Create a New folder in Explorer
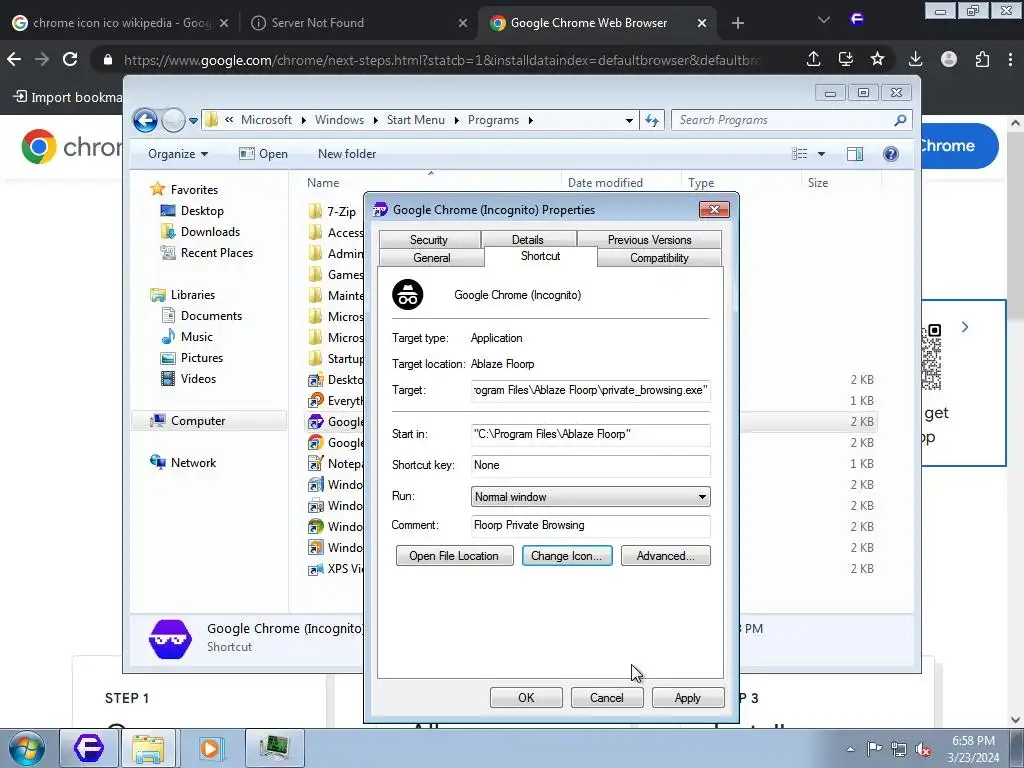 point(347,154)
